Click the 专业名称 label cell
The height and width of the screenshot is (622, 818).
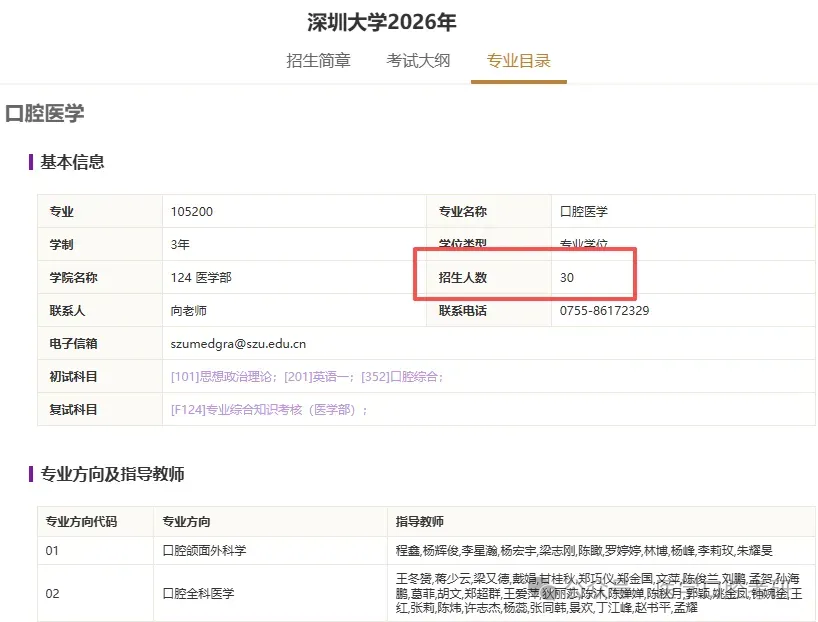point(489,211)
